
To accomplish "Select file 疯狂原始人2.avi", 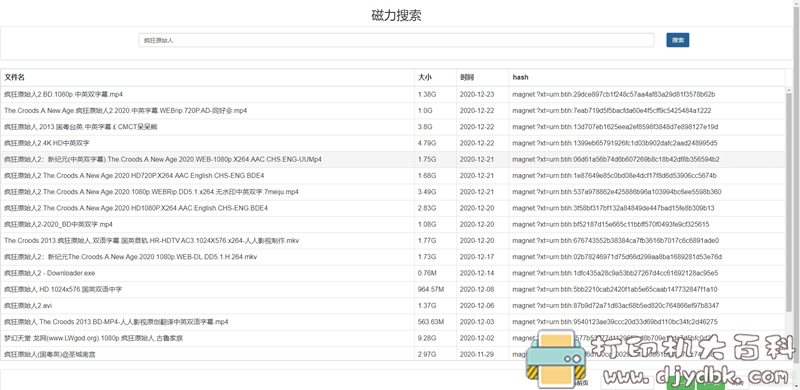I will (x=28, y=306).
